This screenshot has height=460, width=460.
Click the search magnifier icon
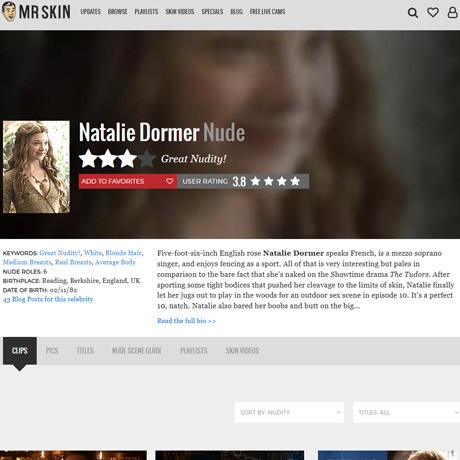tap(413, 13)
